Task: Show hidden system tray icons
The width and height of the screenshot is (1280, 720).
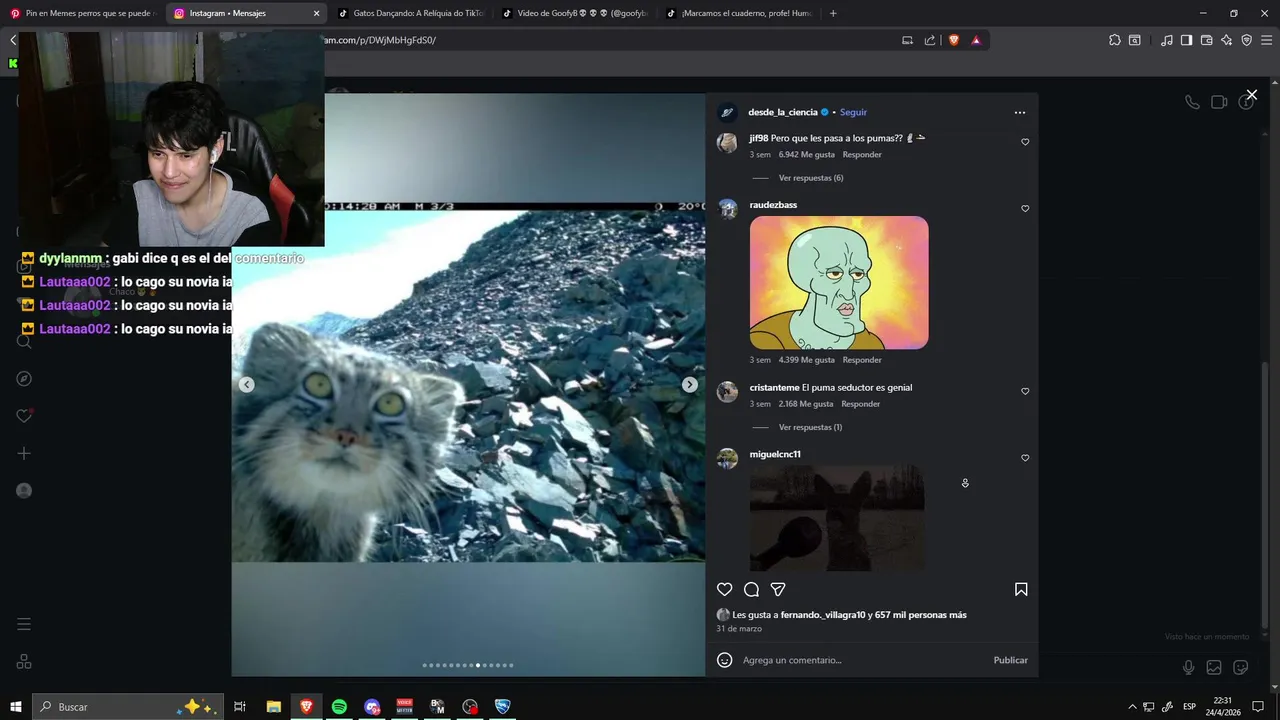Action: (x=1132, y=707)
